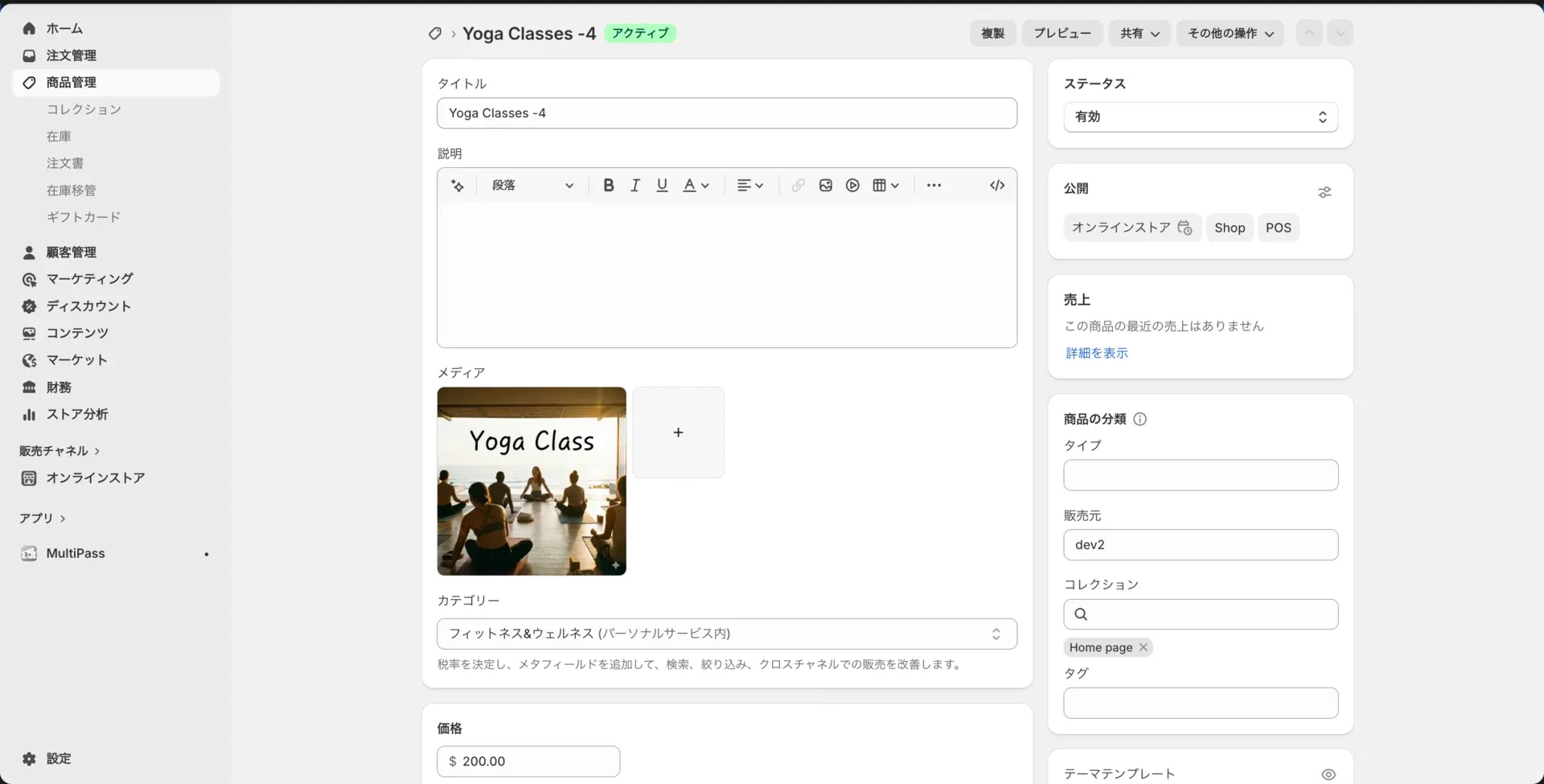Screen dimensions: 1544x784
Task: Toggle underline formatting in description editor
Action: pos(662,186)
